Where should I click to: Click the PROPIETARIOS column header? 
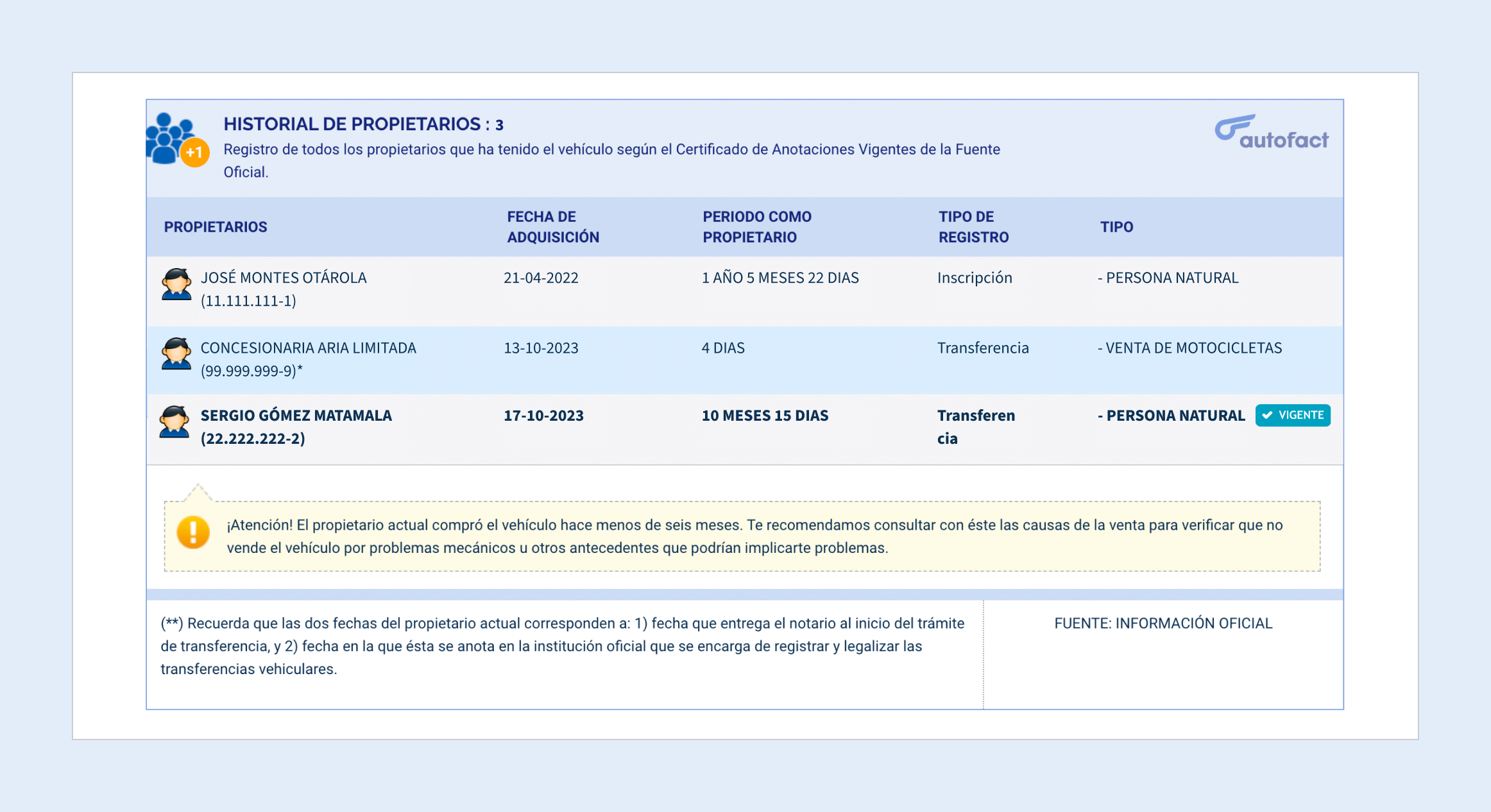pyautogui.click(x=216, y=227)
